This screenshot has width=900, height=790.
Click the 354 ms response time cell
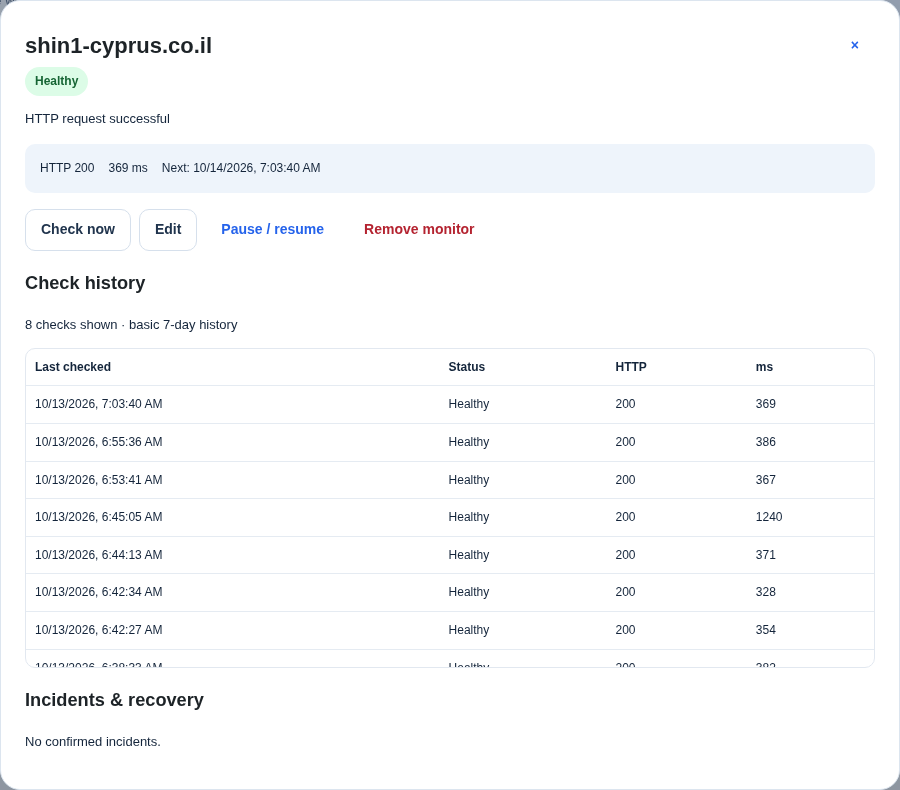pos(765,630)
